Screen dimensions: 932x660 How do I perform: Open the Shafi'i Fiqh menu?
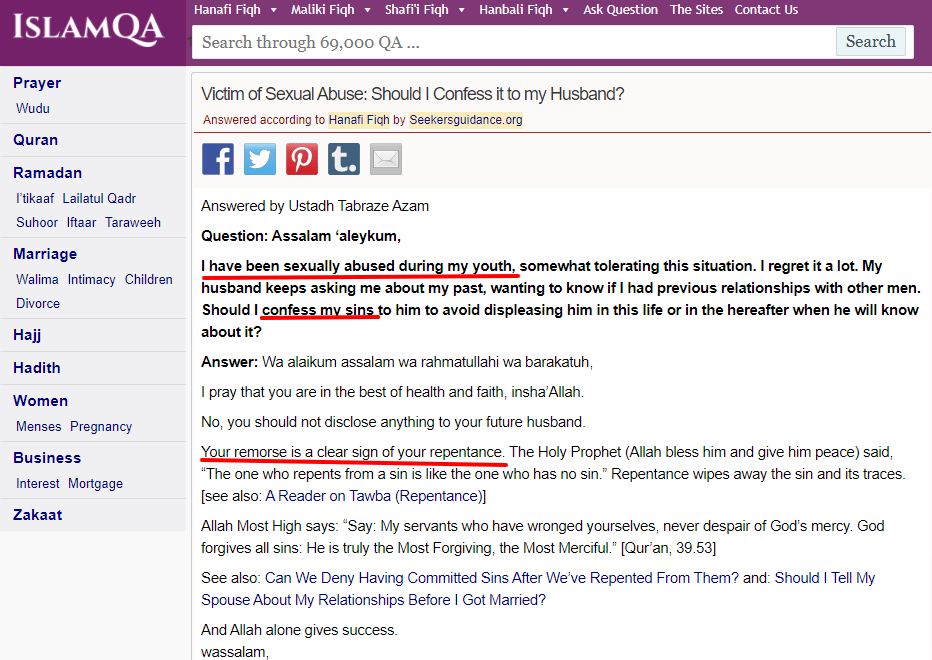click(x=416, y=10)
